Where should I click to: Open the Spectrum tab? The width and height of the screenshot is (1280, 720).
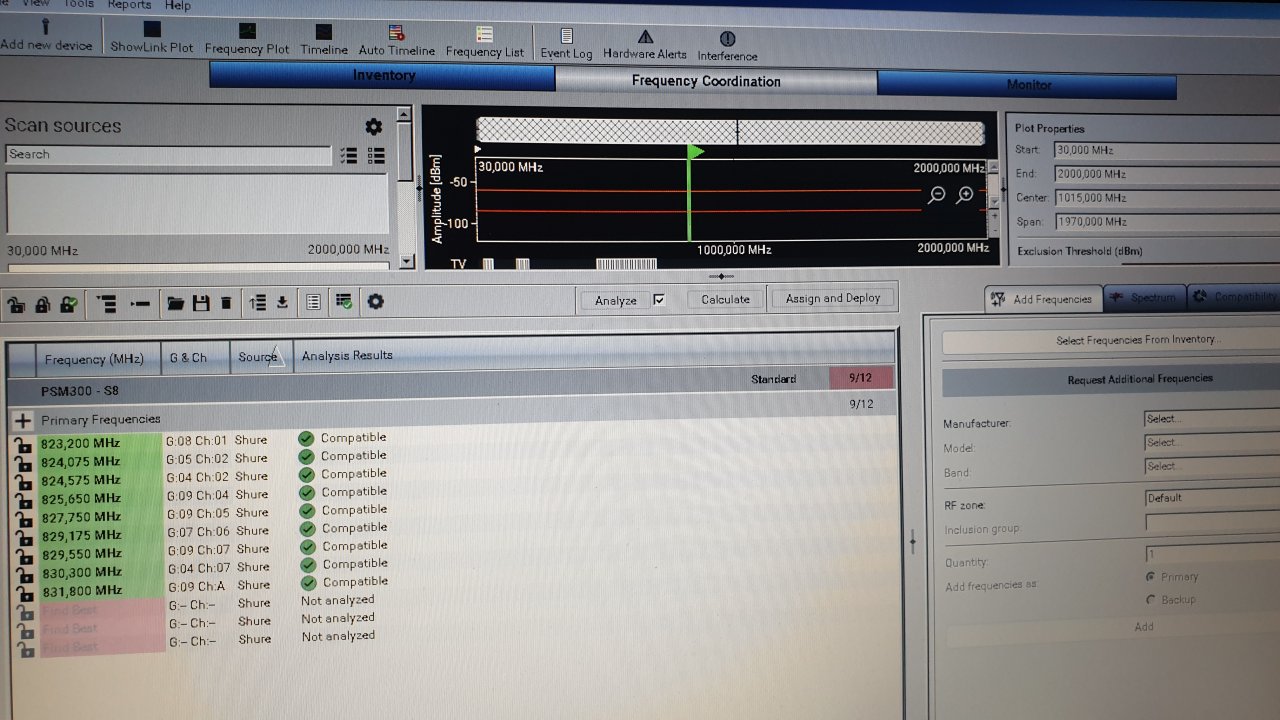click(x=1145, y=297)
